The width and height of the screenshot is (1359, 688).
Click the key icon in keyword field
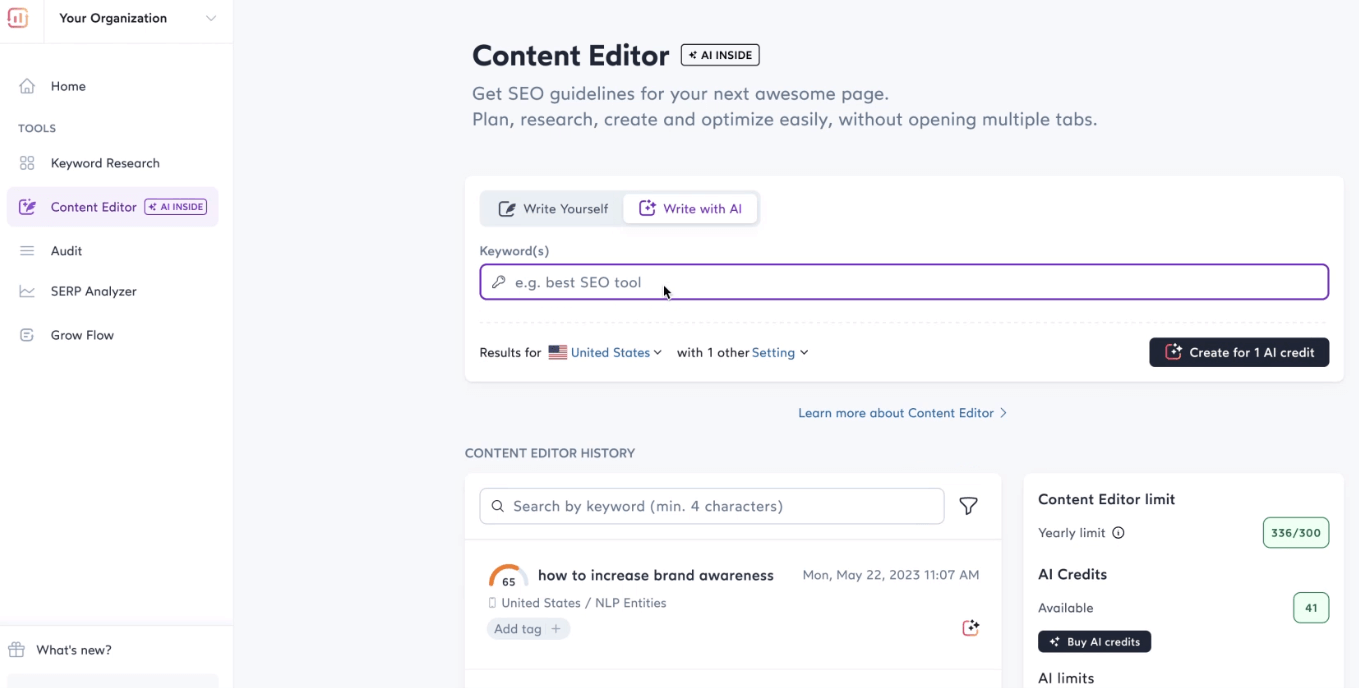click(499, 282)
